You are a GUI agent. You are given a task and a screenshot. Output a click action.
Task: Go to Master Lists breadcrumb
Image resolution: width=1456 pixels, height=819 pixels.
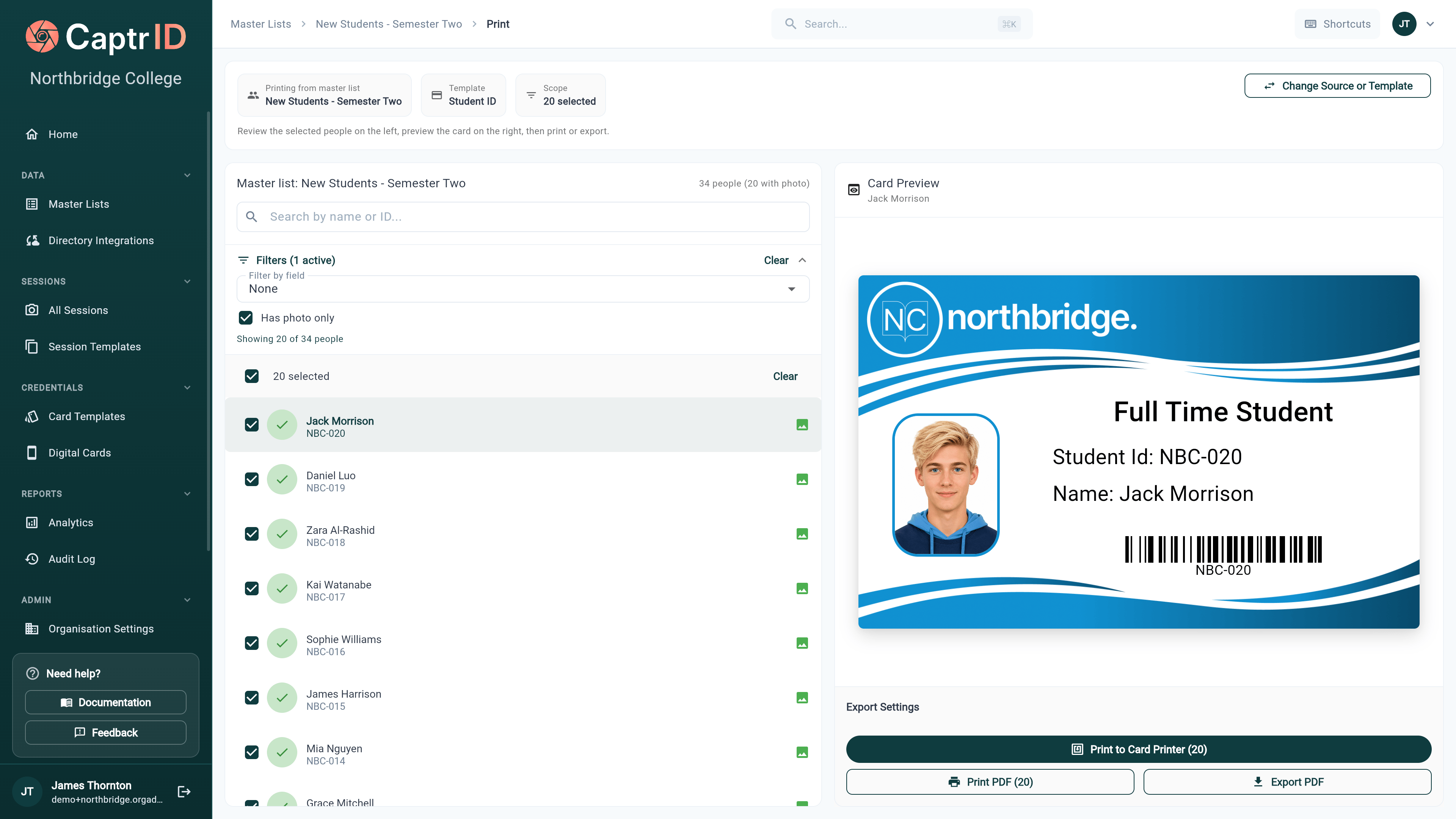260,24
